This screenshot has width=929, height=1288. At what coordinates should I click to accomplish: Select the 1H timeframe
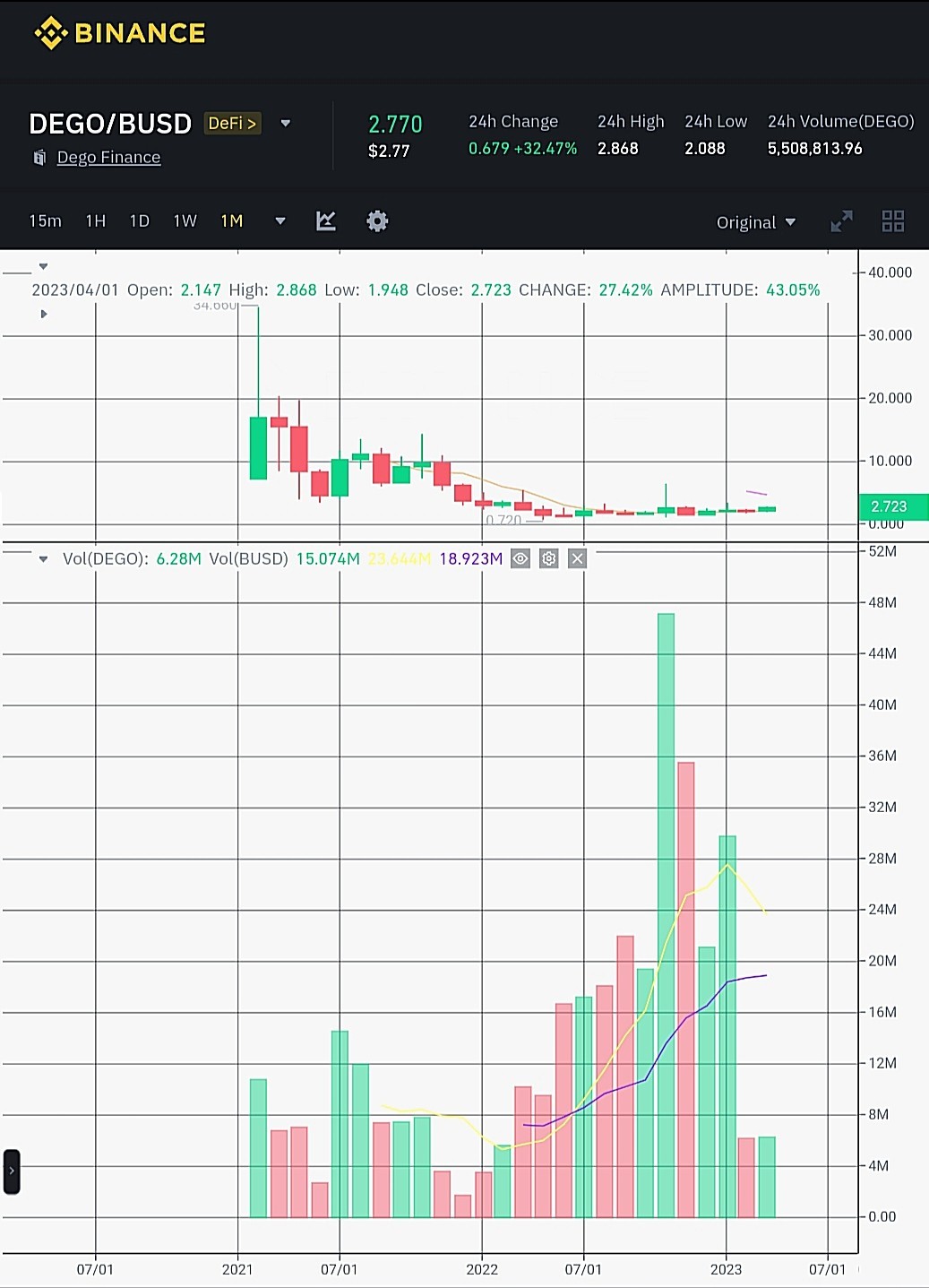96,220
